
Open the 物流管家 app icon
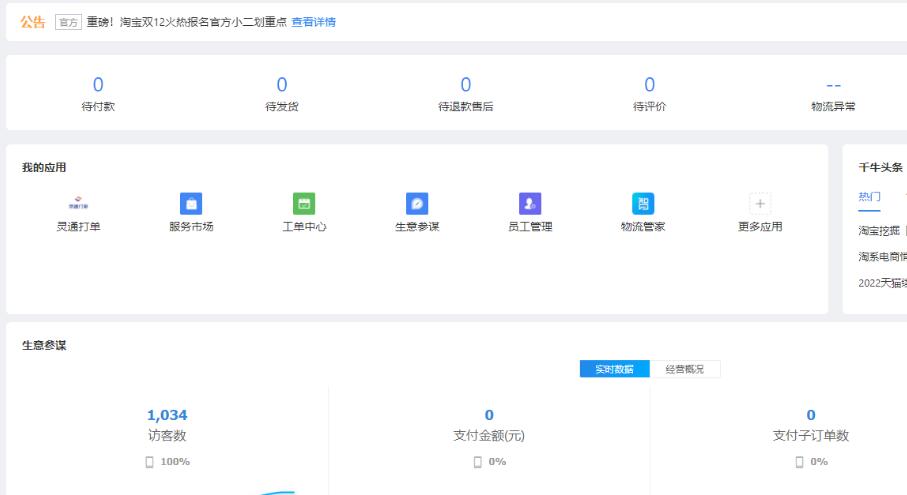tap(643, 204)
